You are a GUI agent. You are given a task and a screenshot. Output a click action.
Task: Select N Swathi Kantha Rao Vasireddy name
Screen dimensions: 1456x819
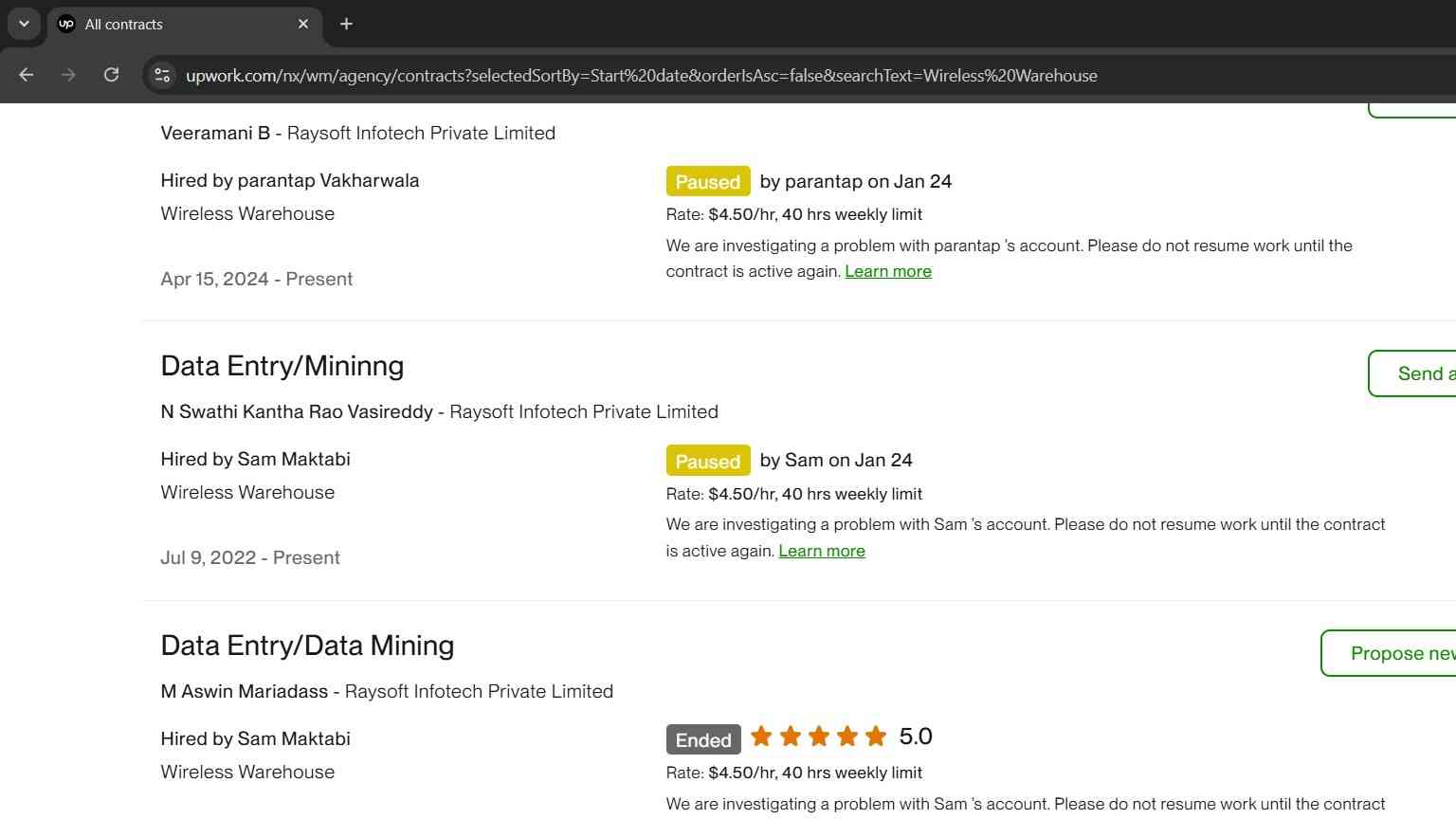[x=297, y=411]
